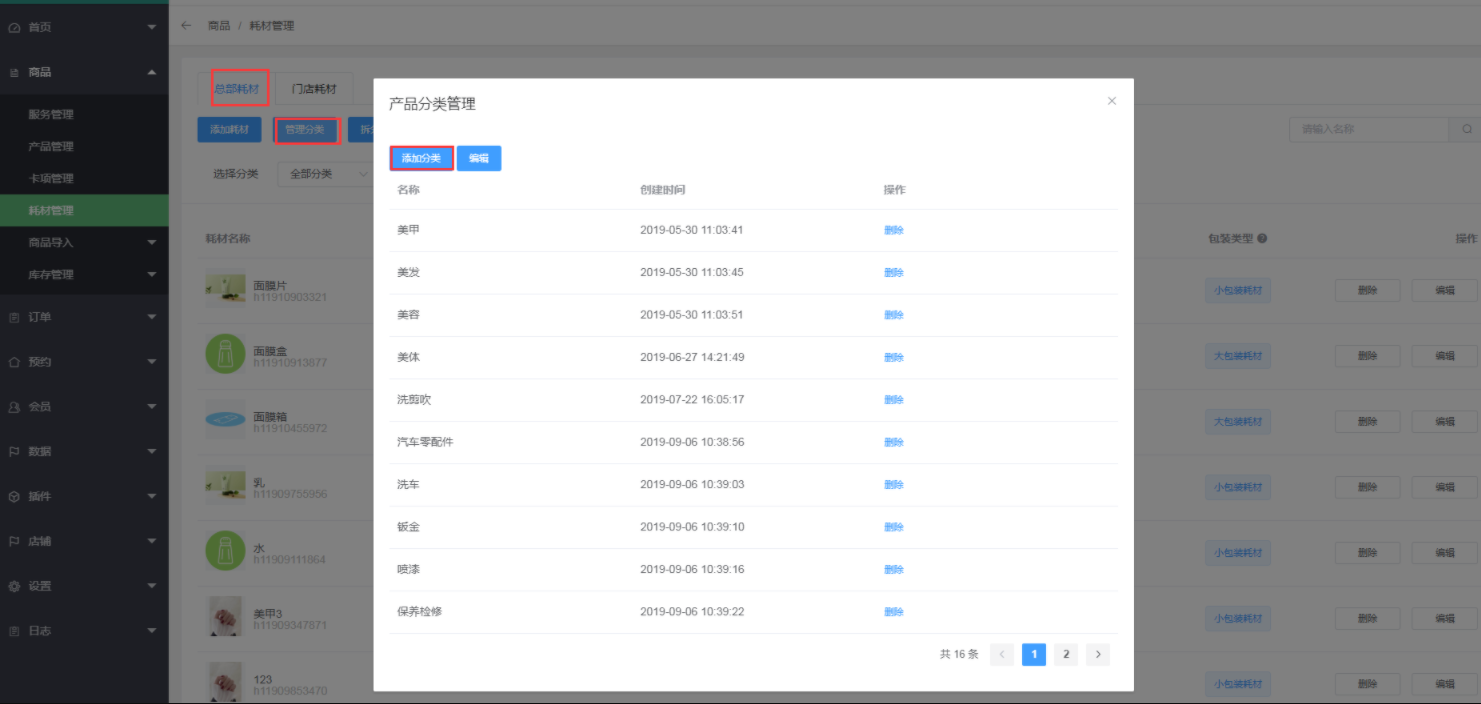The width and height of the screenshot is (1481, 704).
Task: Click the help icon beside 包装类型
Action: pos(1262,239)
